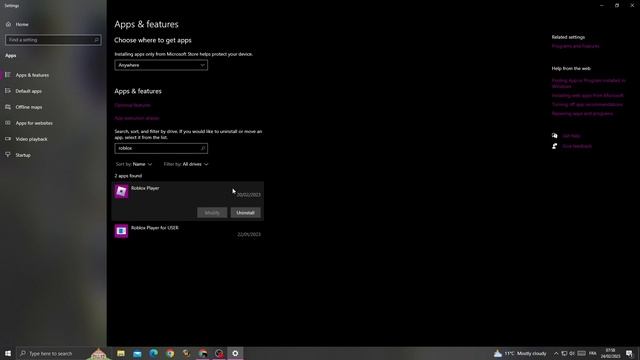
Task: Open Turning off app recommendations link
Action: click(x=587, y=104)
